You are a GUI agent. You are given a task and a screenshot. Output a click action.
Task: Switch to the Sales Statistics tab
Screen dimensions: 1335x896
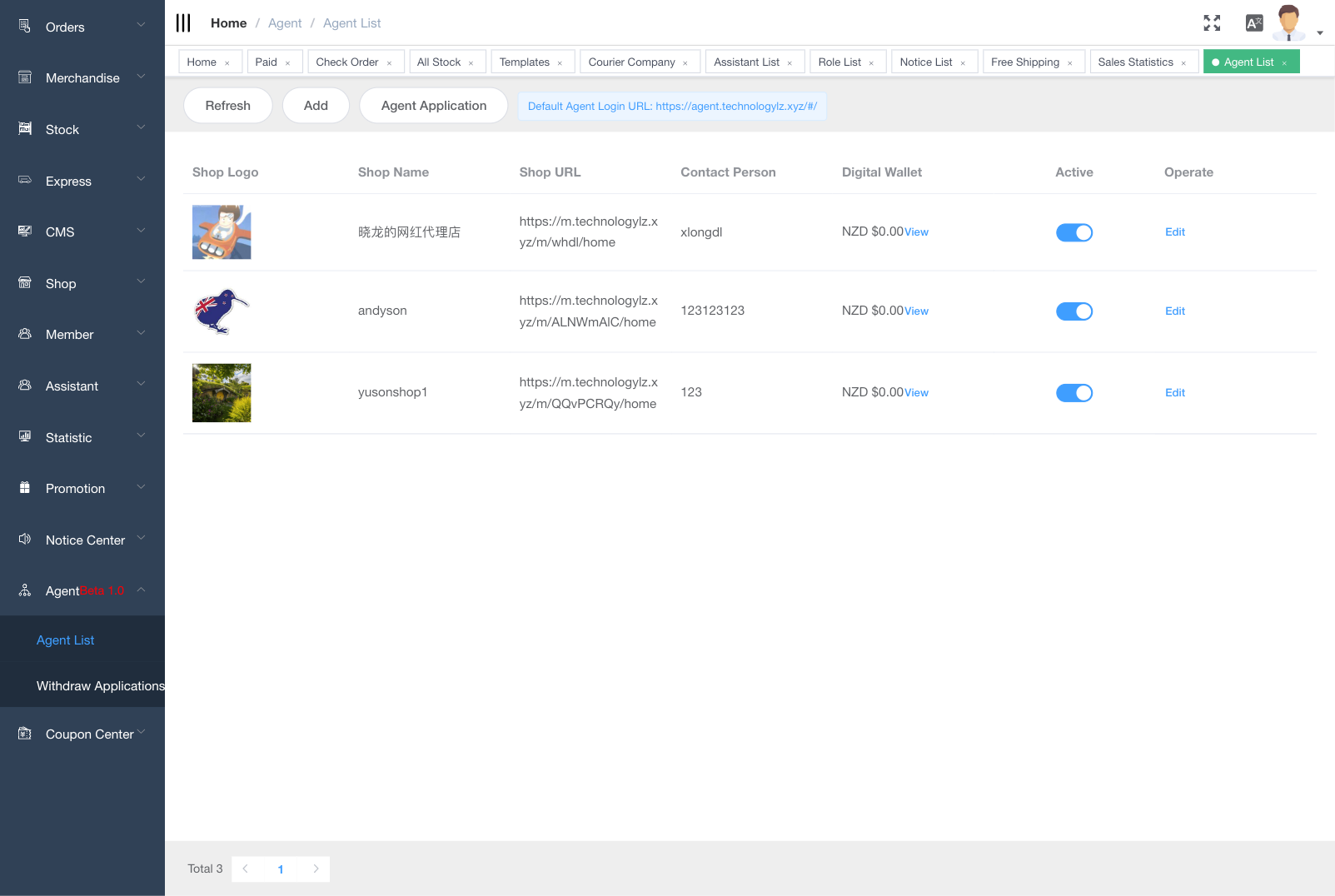pyautogui.click(x=1137, y=61)
